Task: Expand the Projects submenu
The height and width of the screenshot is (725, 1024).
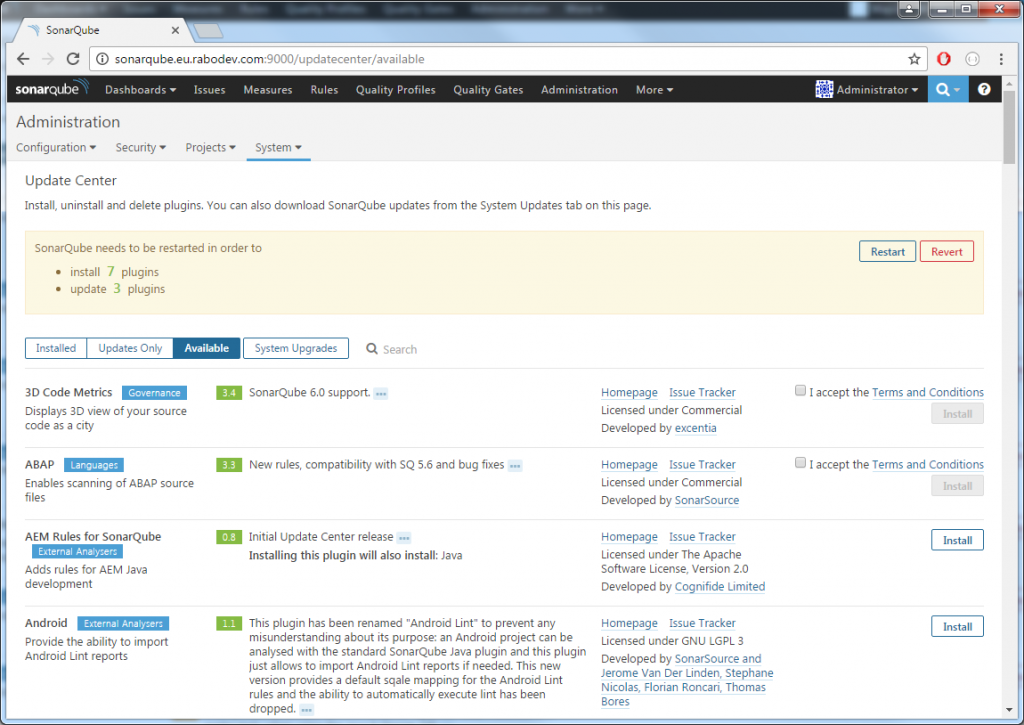Action: 210,148
